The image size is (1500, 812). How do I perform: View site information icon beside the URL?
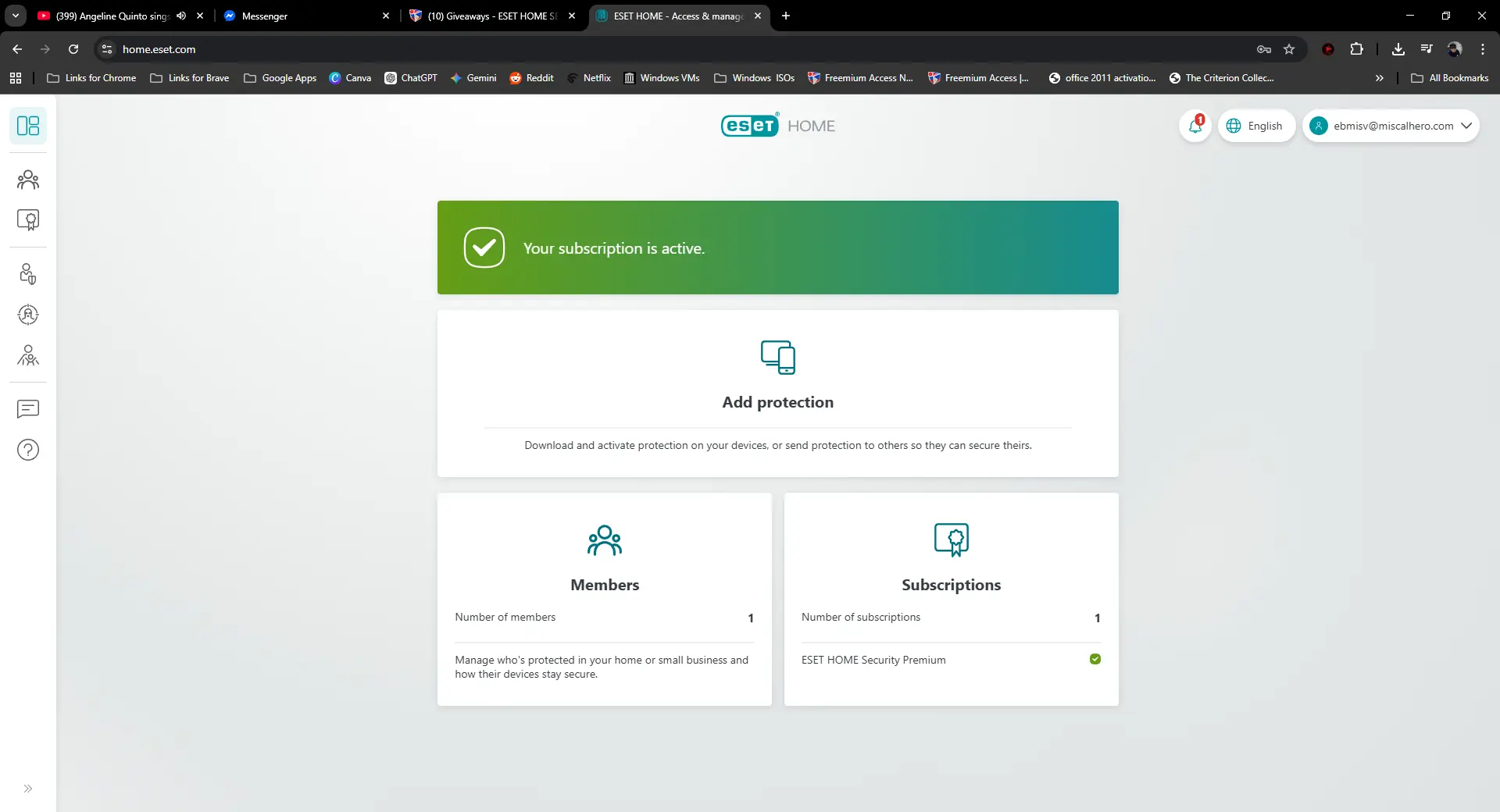107,49
